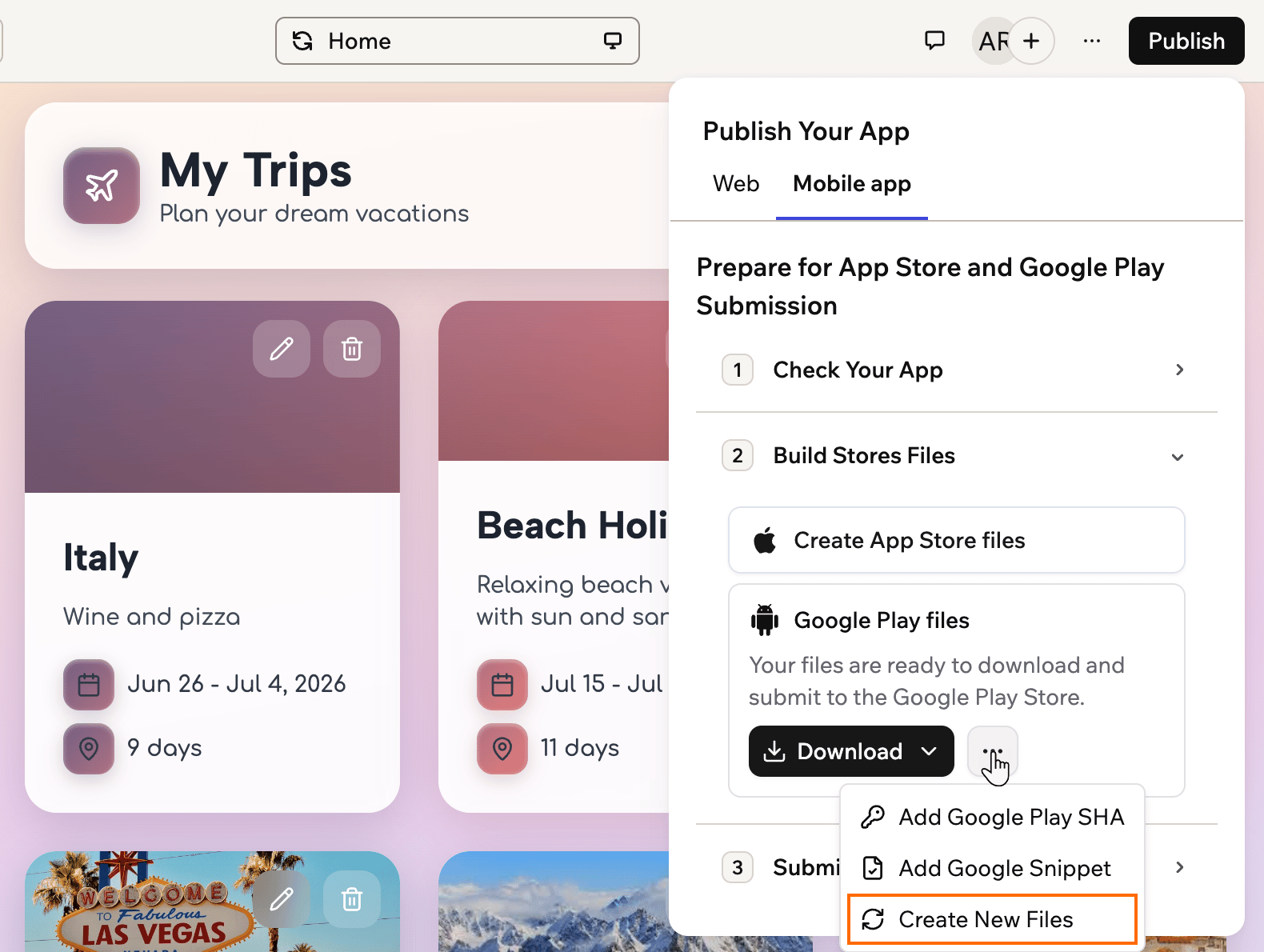Delete the Italy trip with trash icon
The height and width of the screenshot is (952, 1264).
(352, 349)
